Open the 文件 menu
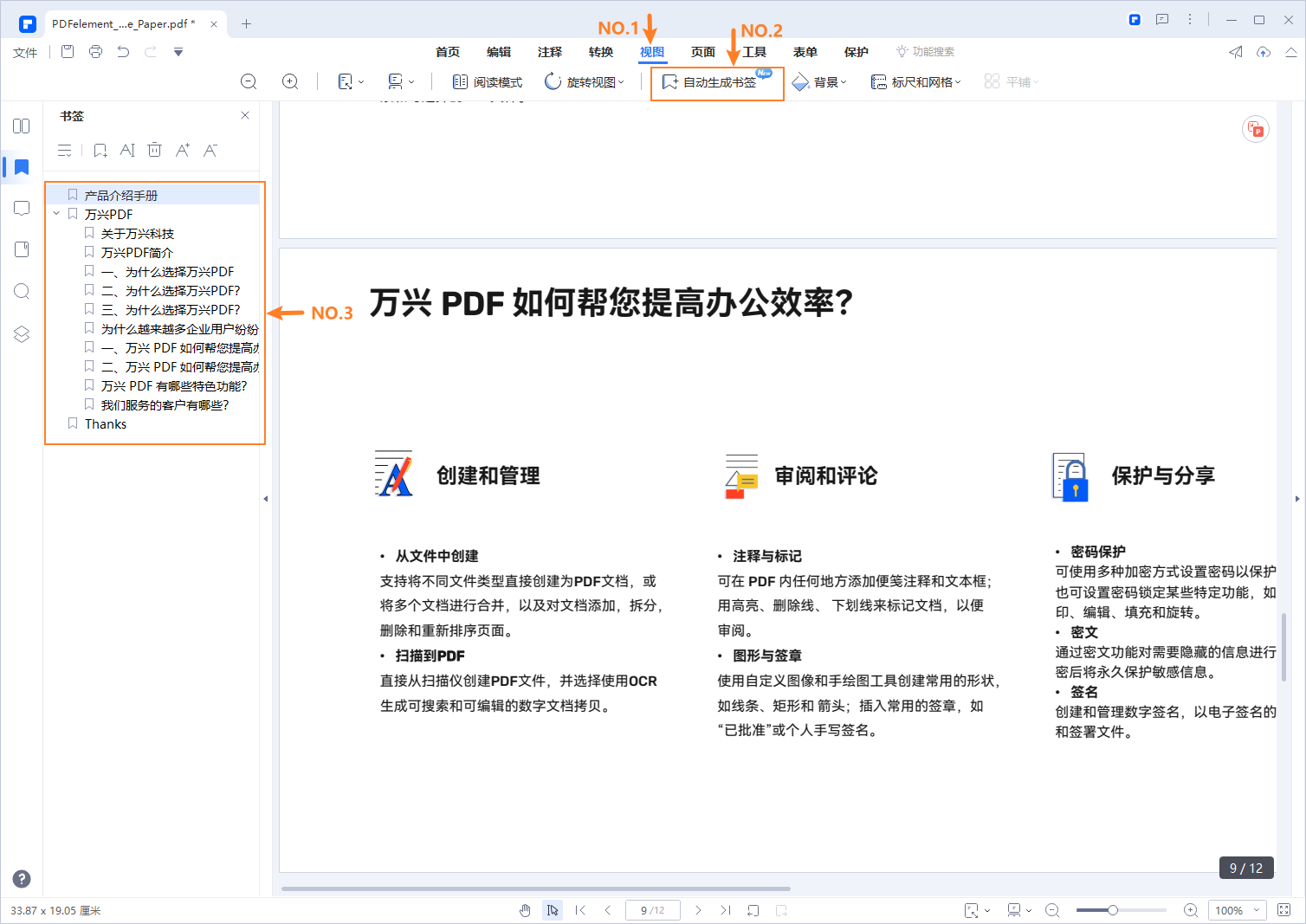 24,52
